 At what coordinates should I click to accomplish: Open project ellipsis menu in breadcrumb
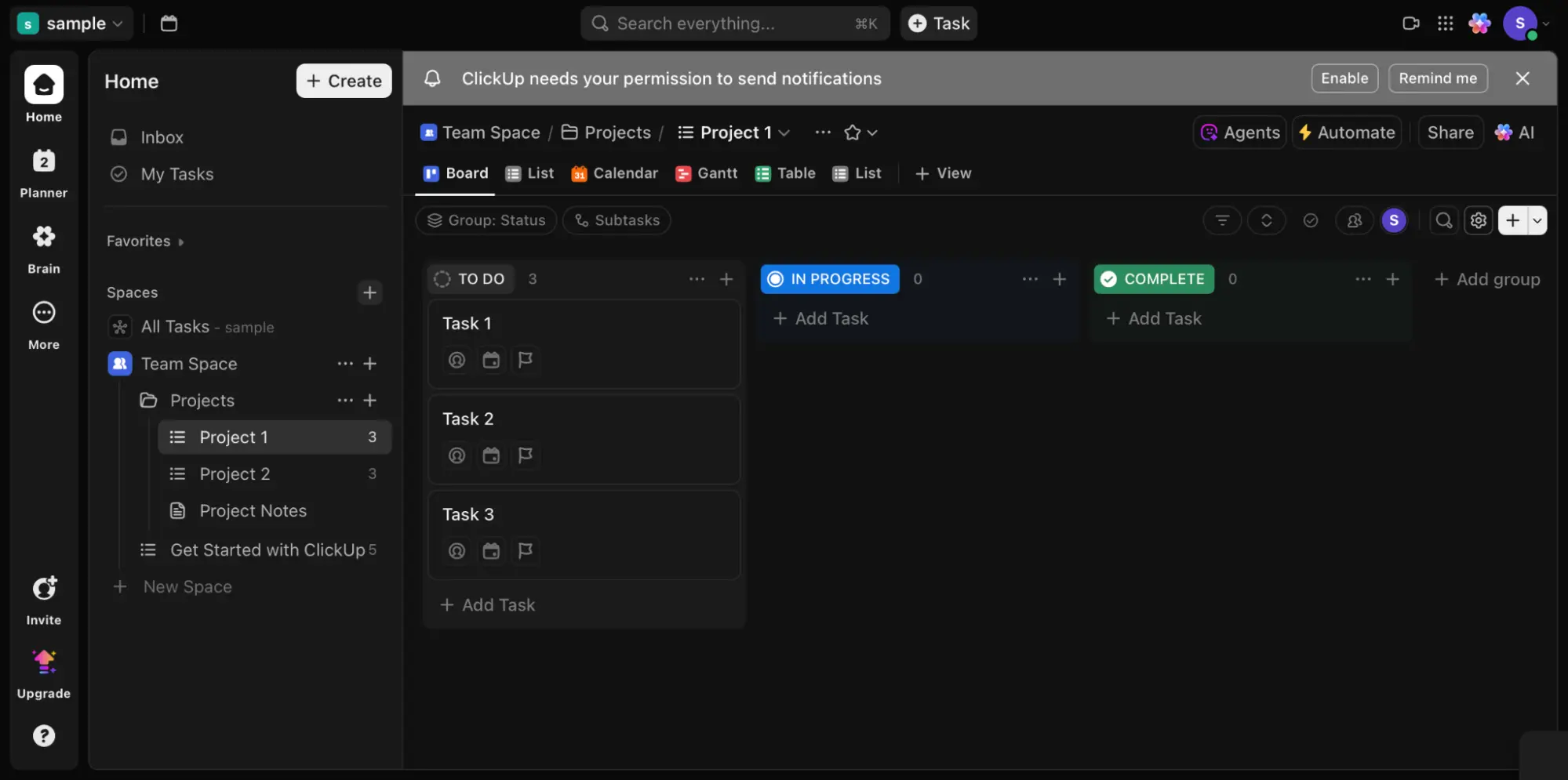point(822,132)
